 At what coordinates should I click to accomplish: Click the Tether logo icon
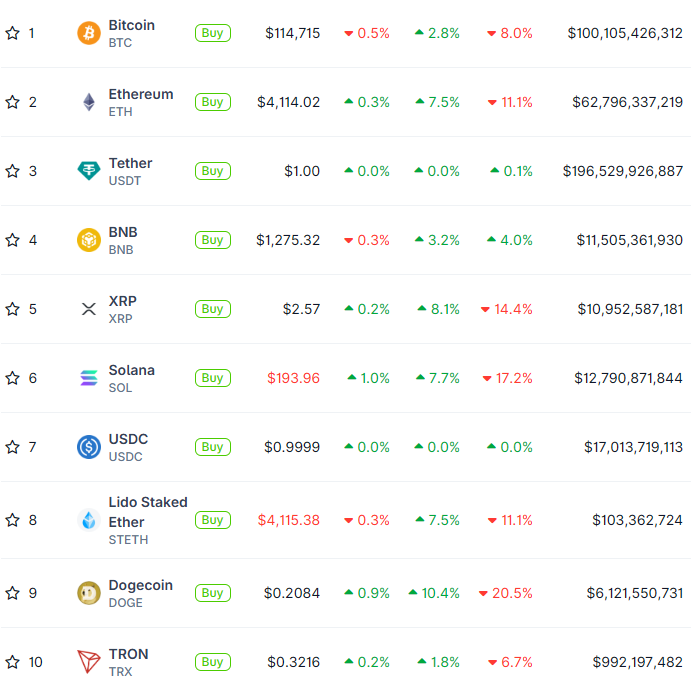click(x=89, y=171)
